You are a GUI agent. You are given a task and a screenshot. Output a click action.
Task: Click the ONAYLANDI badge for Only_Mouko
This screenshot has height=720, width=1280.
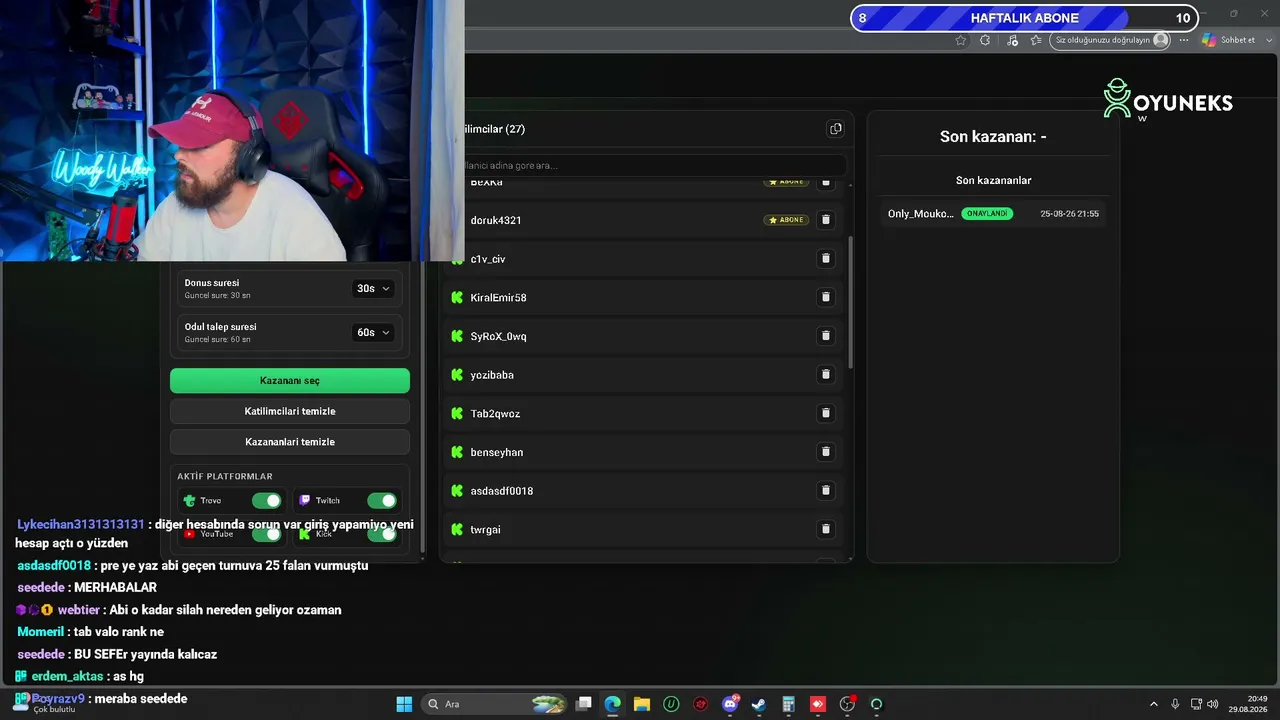(x=987, y=214)
